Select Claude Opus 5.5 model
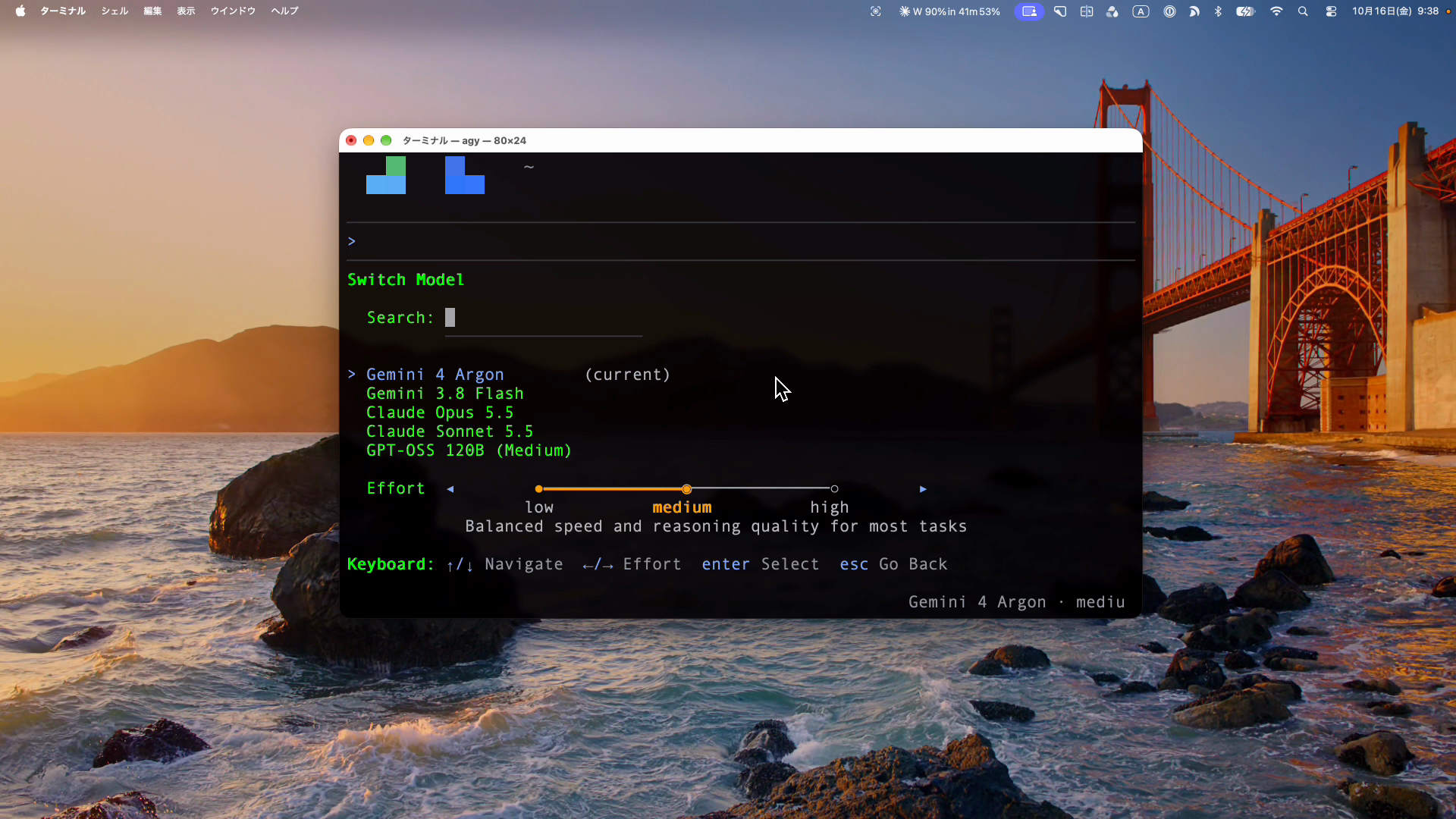Screen dimensions: 1456x819 (440, 413)
